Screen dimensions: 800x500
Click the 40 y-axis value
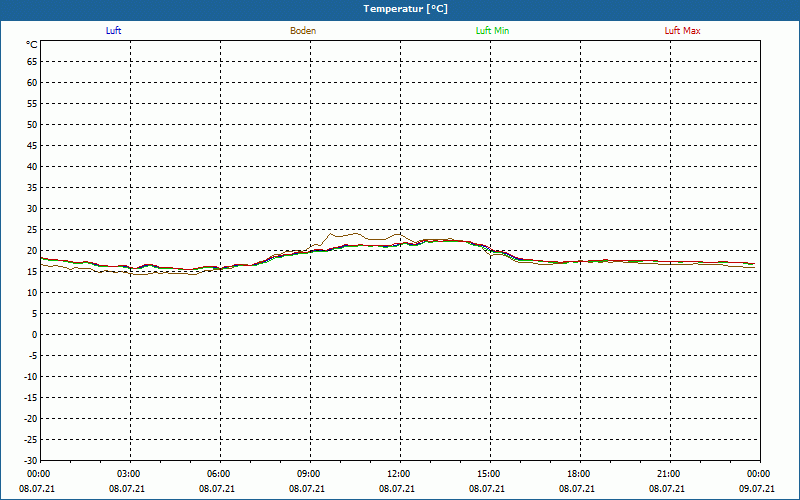(32, 167)
